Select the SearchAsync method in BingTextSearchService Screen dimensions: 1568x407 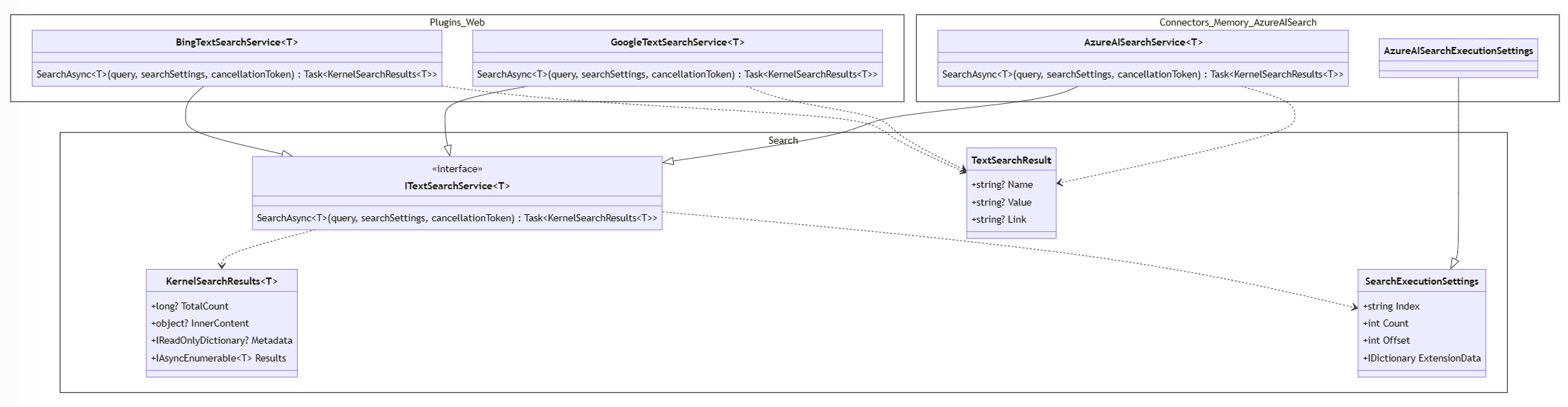coord(237,74)
